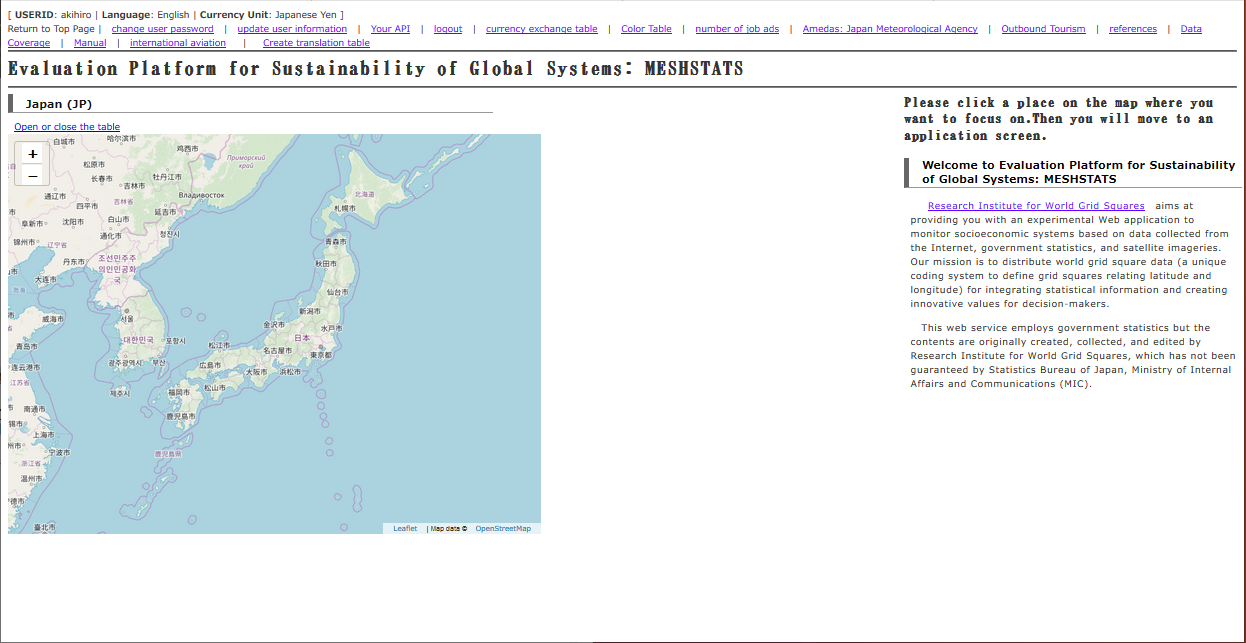
Task: Open the Outbound Tourism page
Action: tap(1043, 29)
